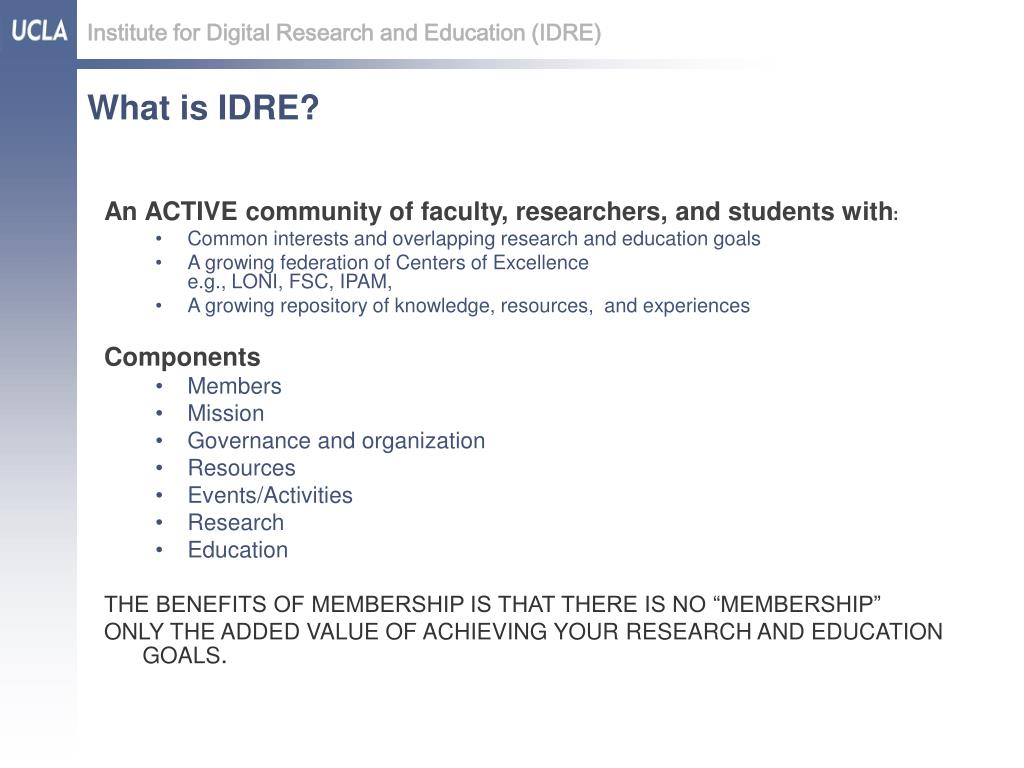This screenshot has height=768, width=1024.
Task: Click 'A growing federation of Centers of Excellence'
Action: [x=388, y=262]
